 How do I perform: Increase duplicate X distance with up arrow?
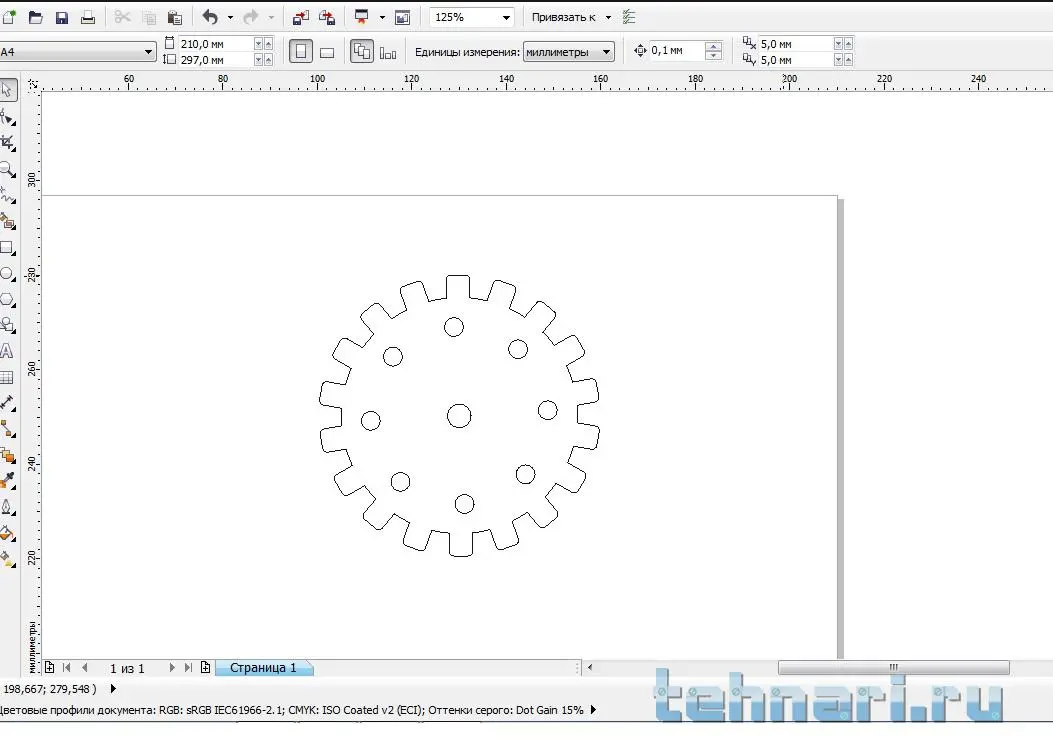tap(849, 44)
